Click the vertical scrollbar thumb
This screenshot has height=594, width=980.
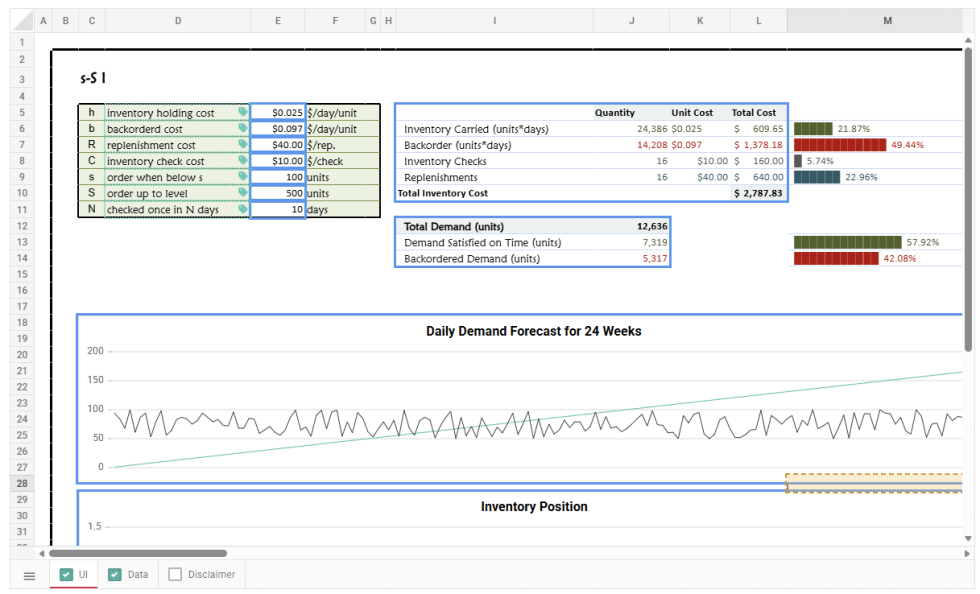[x=968, y=200]
